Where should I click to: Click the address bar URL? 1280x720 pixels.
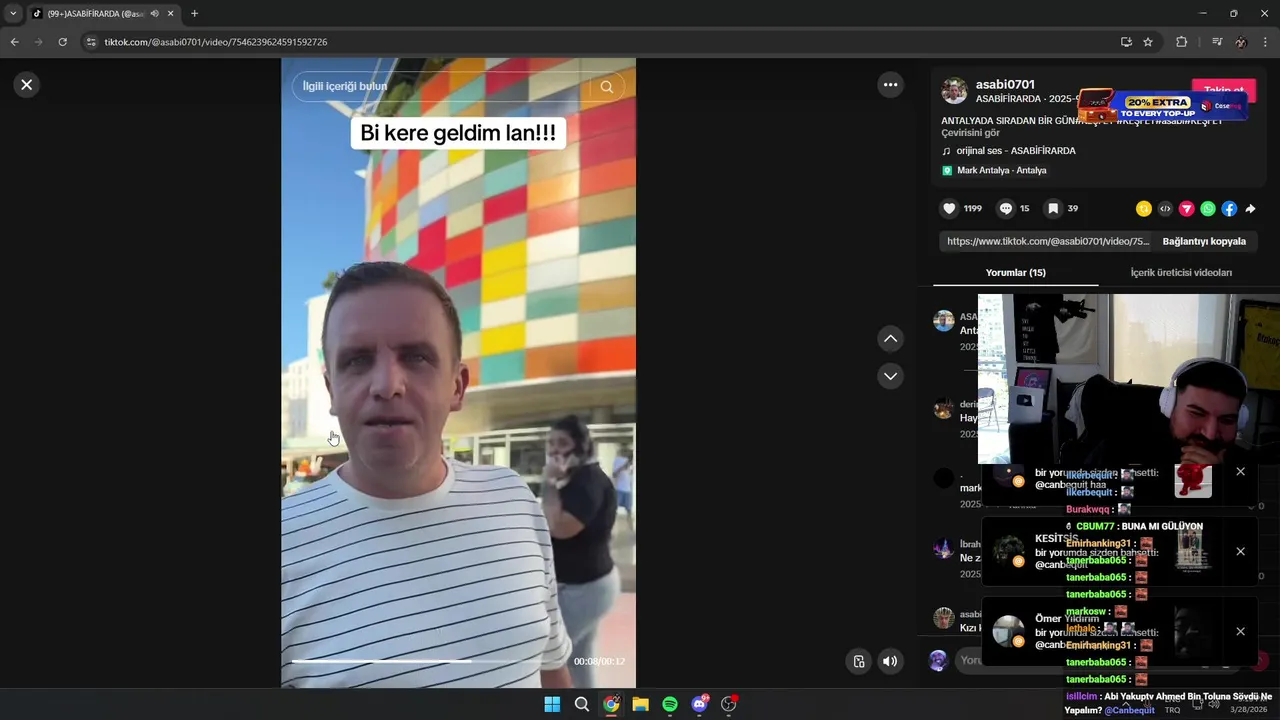(x=216, y=42)
